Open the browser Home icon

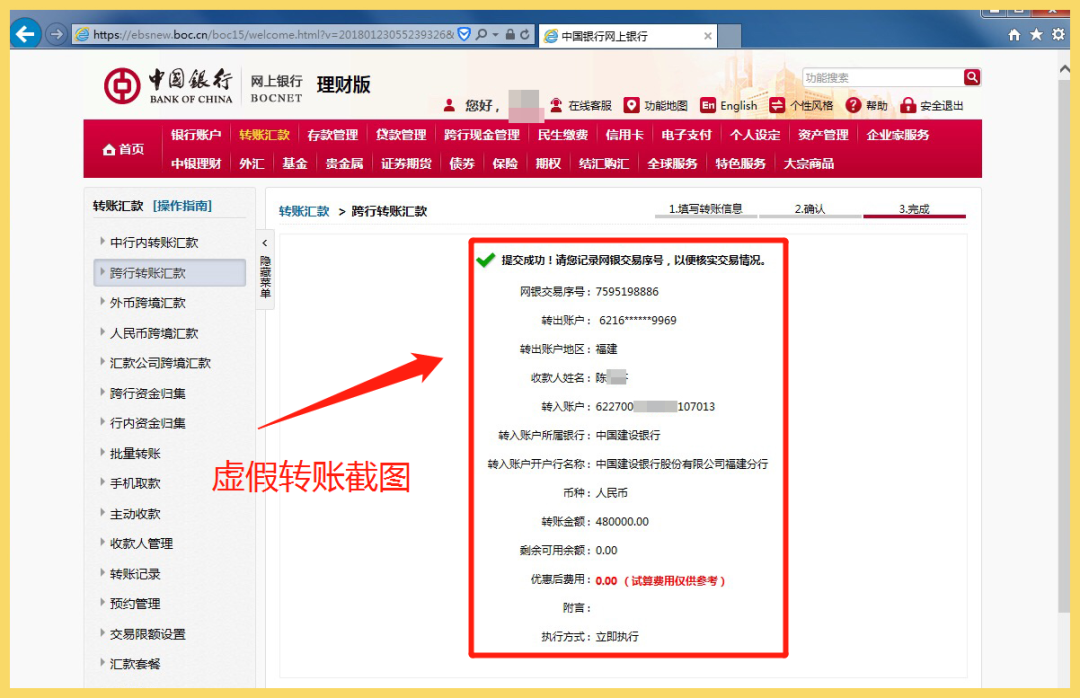pos(1014,34)
